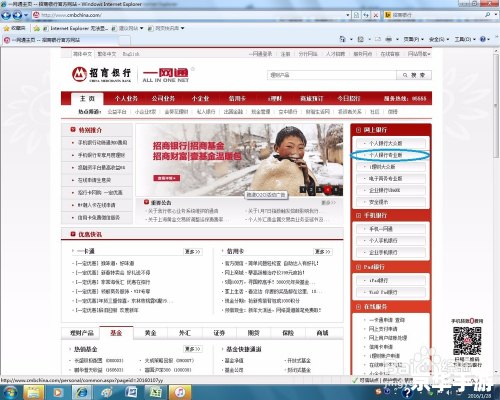The width and height of the screenshot is (500, 400).
Task: Open the Word icon on the taskbar
Action: coord(131,392)
